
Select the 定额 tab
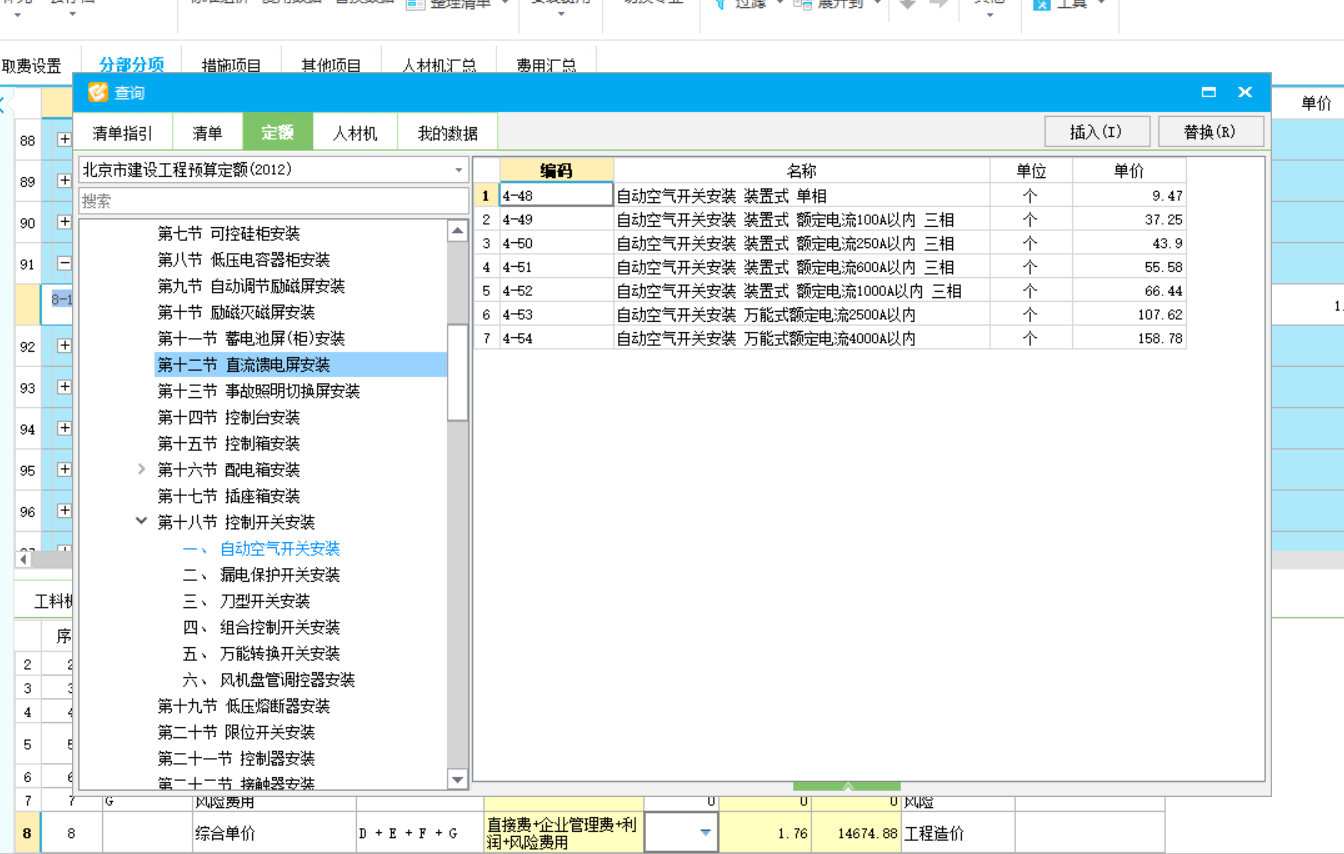(x=277, y=133)
